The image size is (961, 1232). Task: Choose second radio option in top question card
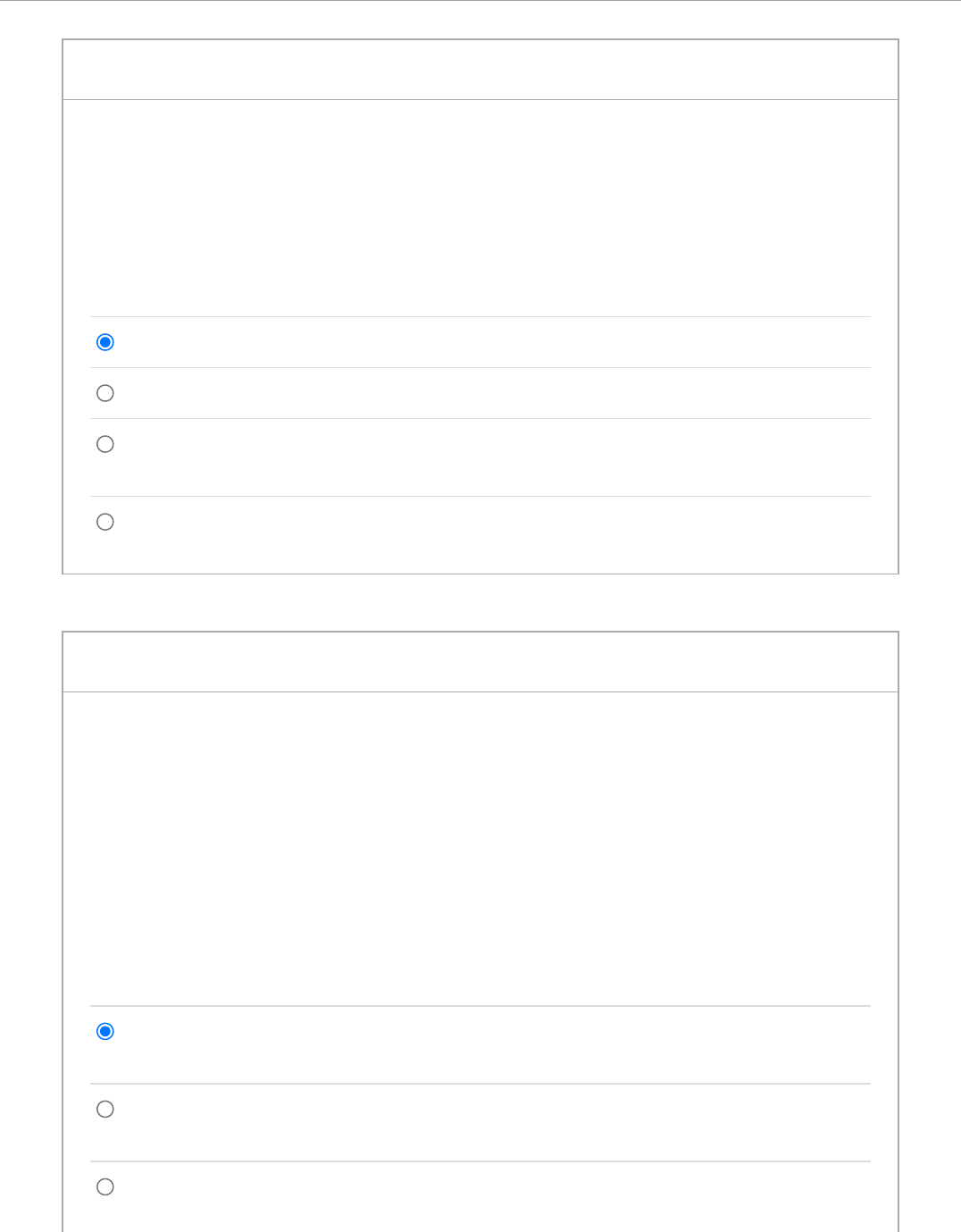coord(105,393)
